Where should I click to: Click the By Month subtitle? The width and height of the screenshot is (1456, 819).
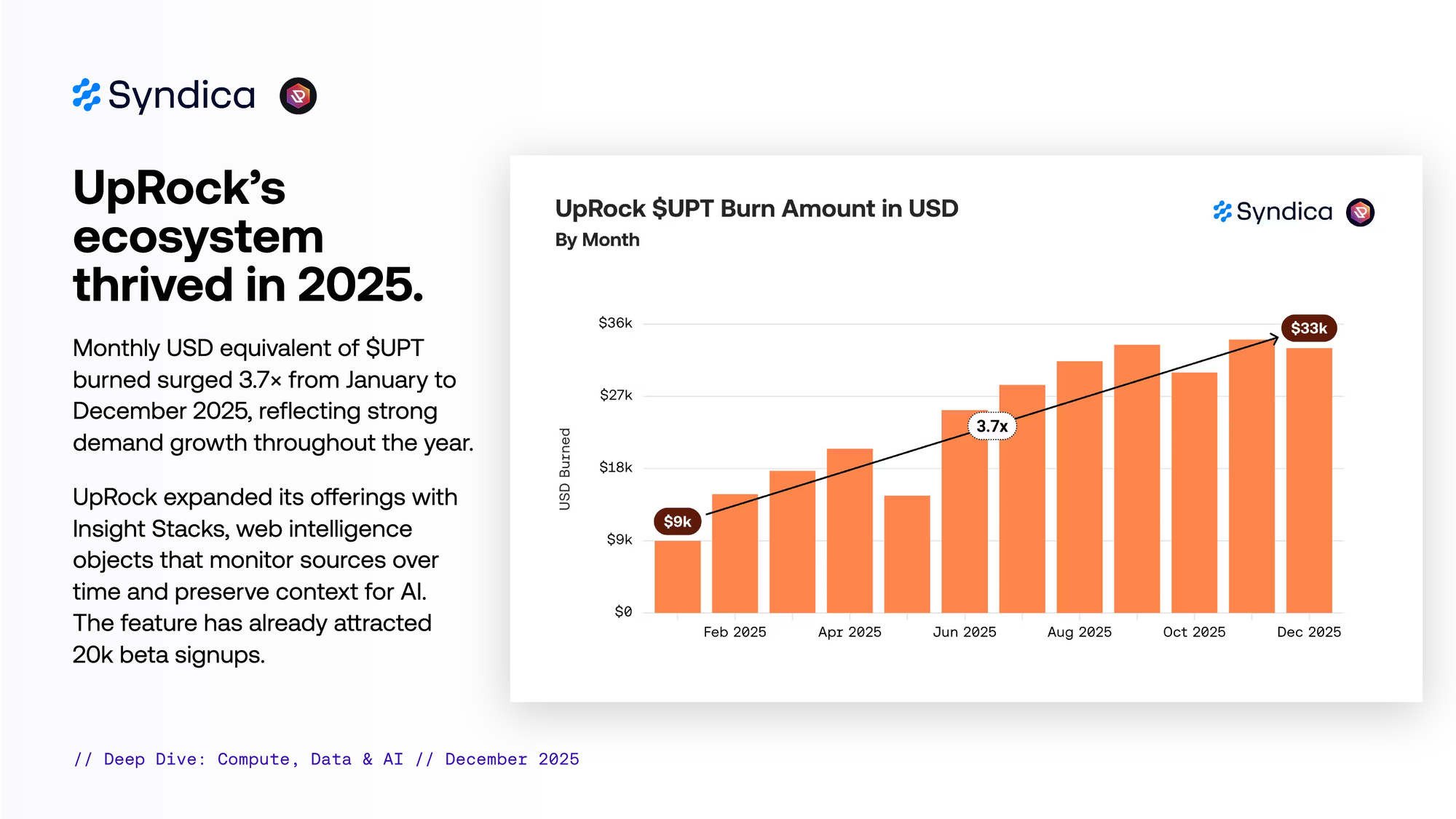597,240
